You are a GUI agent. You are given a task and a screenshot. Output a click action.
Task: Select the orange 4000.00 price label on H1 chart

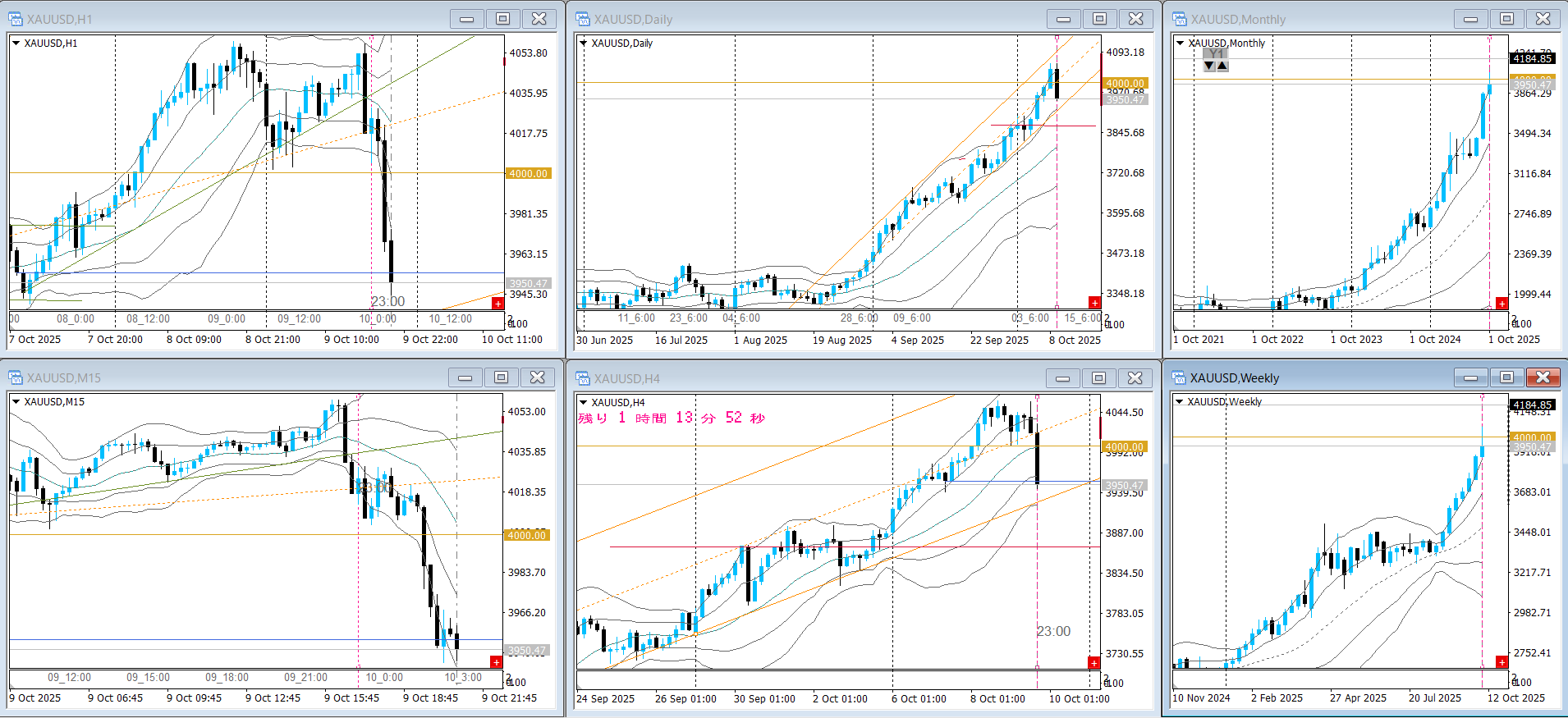[x=528, y=173]
